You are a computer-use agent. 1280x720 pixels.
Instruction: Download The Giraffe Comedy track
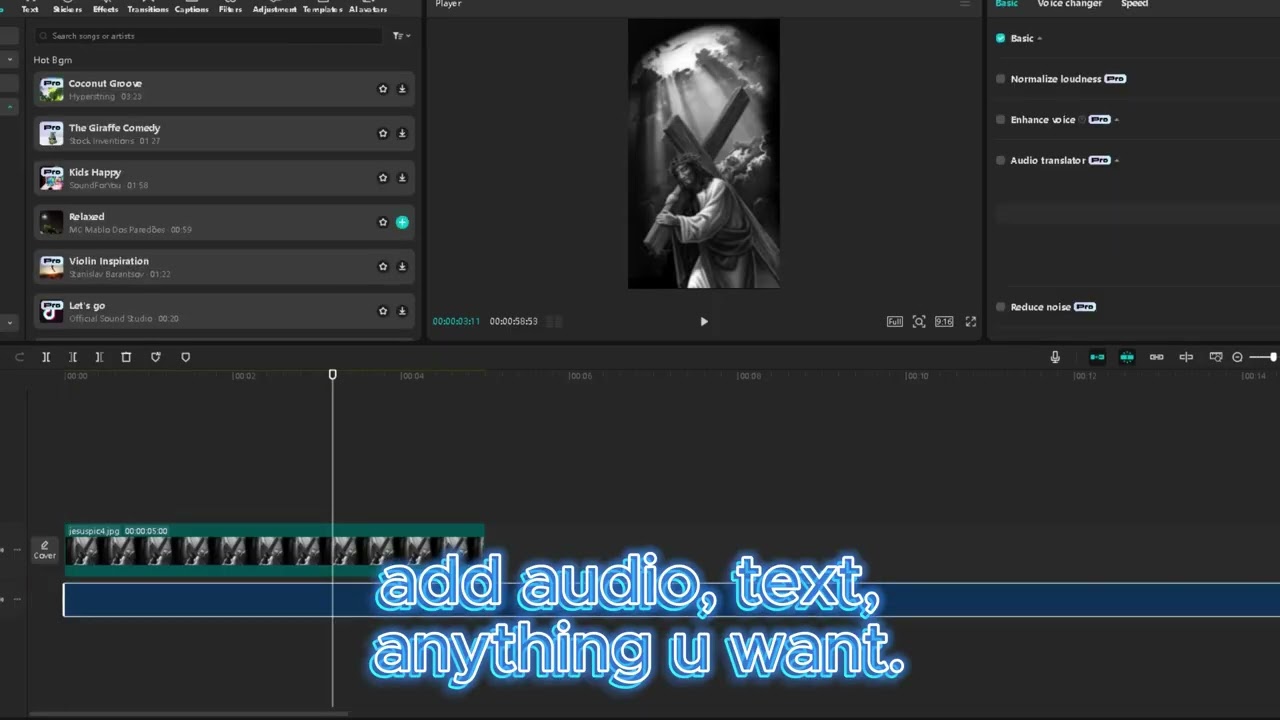(402, 133)
